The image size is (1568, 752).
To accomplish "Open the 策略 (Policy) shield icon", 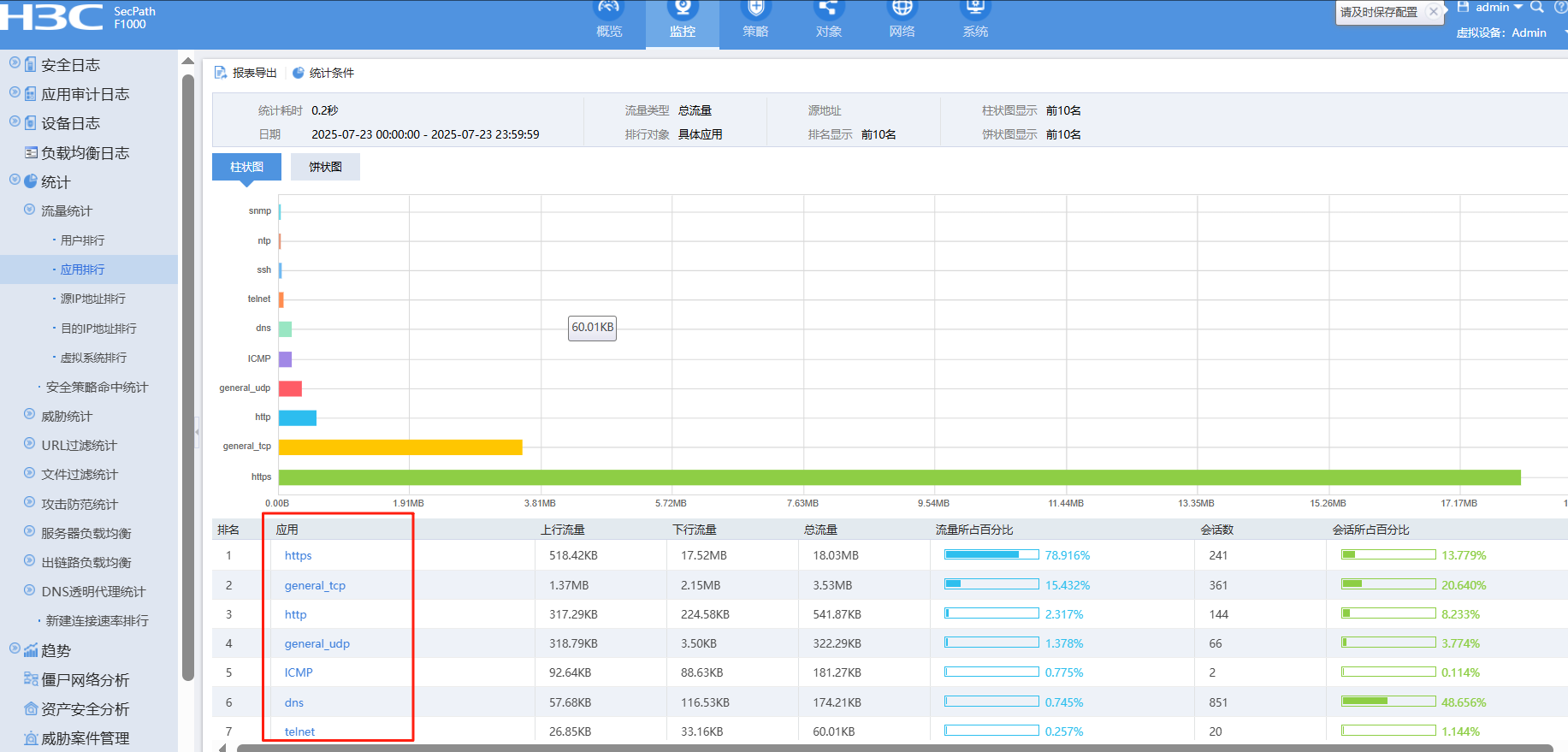I will (755, 10).
